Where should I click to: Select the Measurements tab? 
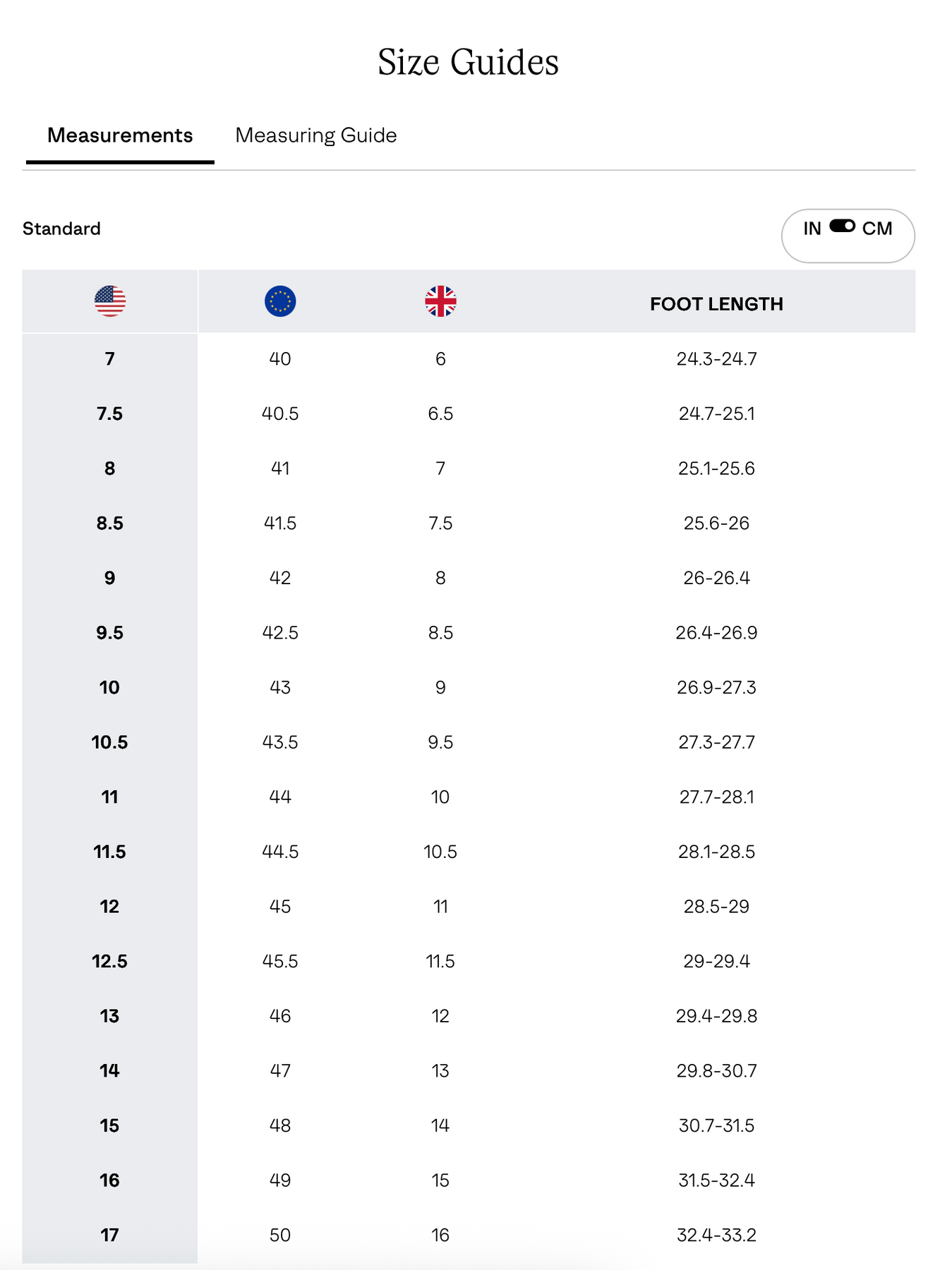click(120, 135)
